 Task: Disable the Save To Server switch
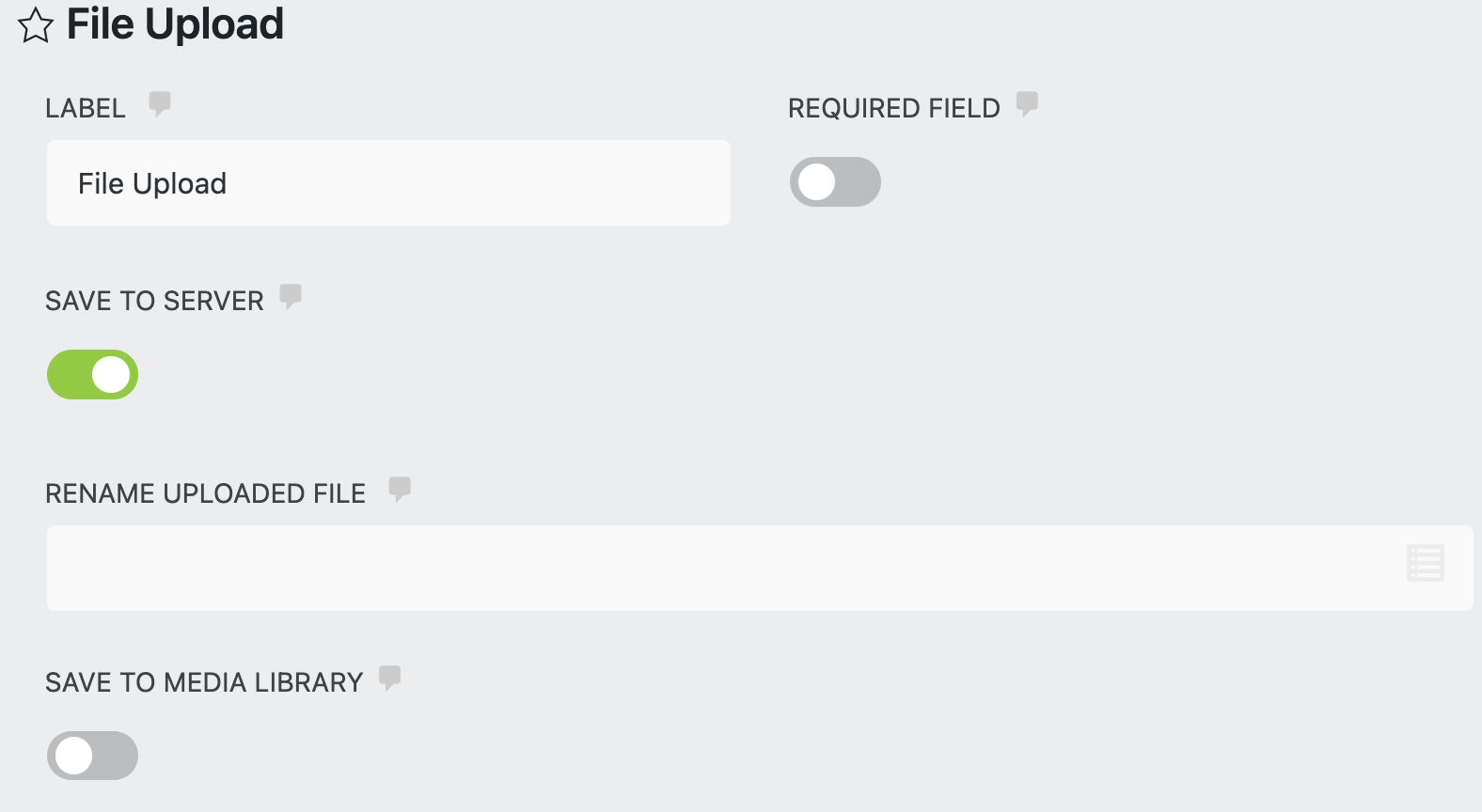coord(92,374)
